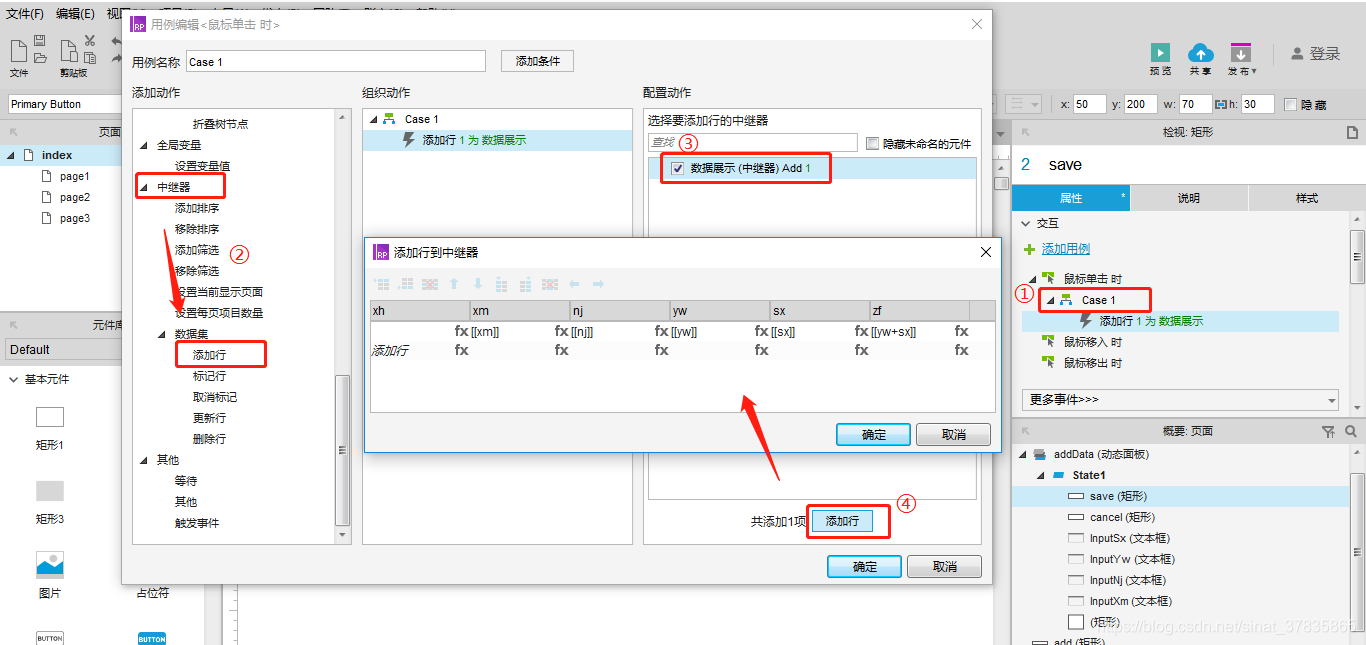This screenshot has height=645, width=1366.
Task: Click the move column left arrow icon
Action: point(574,285)
